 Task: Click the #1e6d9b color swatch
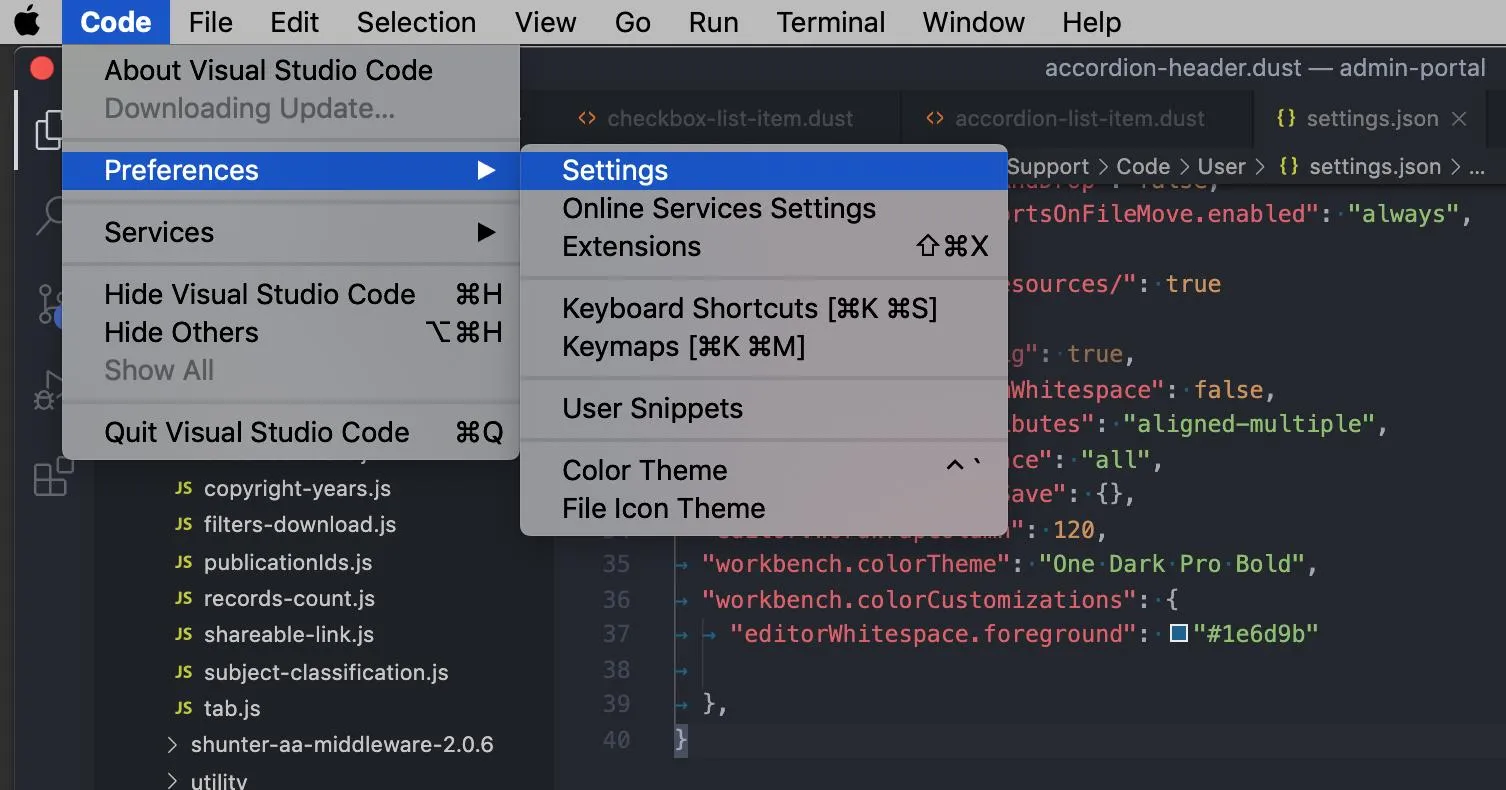[1179, 634]
